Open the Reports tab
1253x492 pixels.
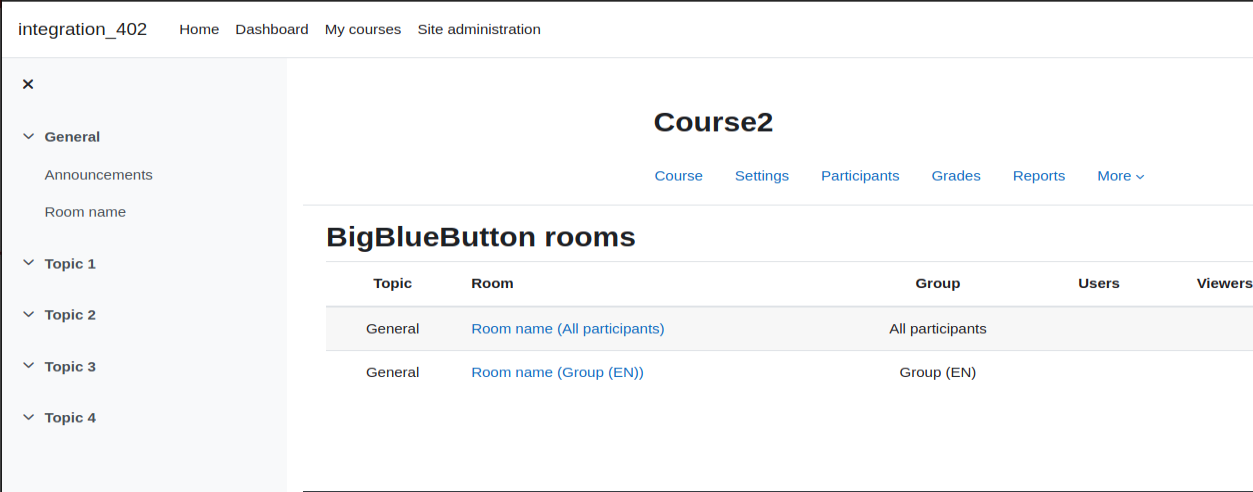pyautogui.click(x=1039, y=176)
